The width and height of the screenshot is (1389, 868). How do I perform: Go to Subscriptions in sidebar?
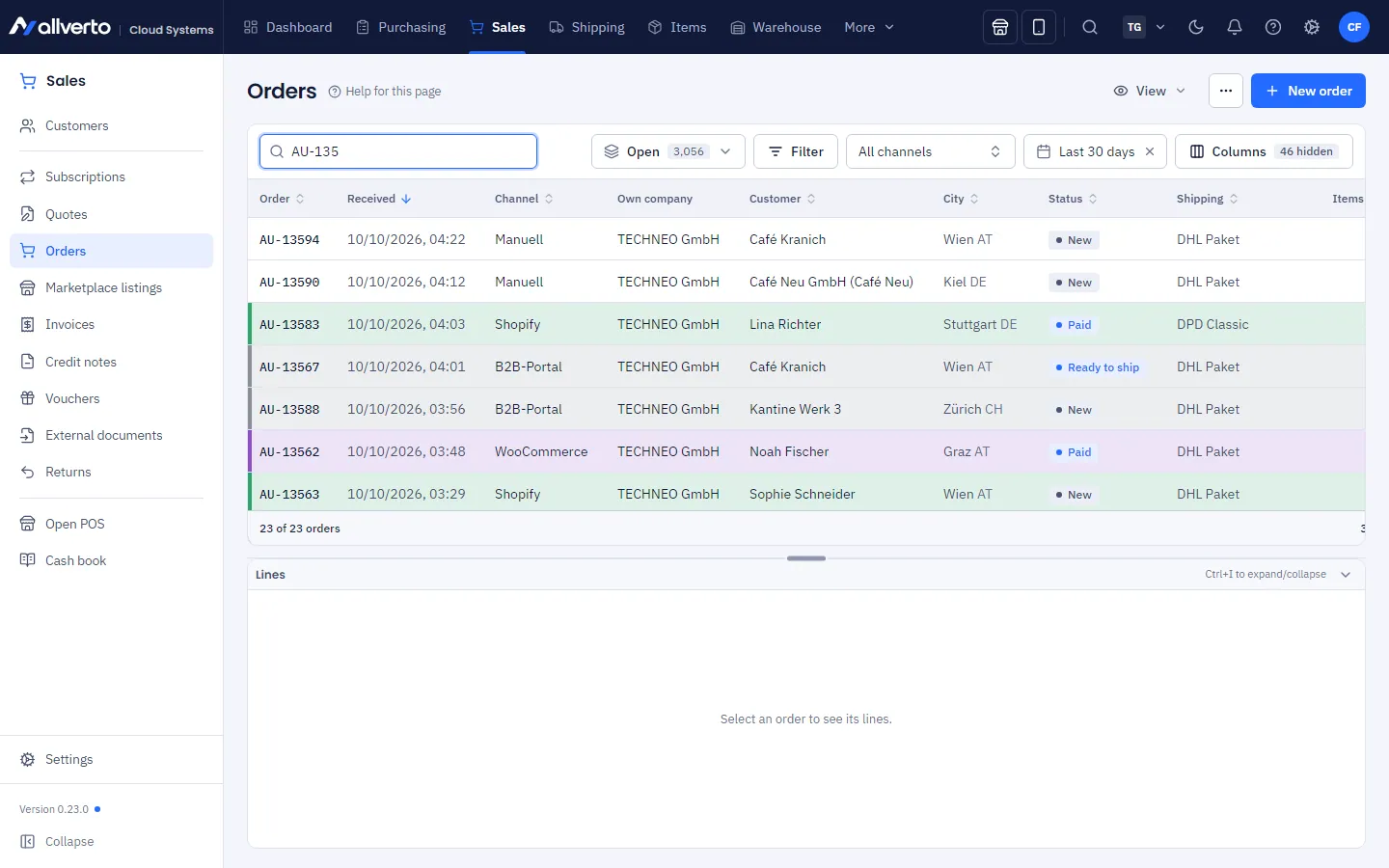111,176
